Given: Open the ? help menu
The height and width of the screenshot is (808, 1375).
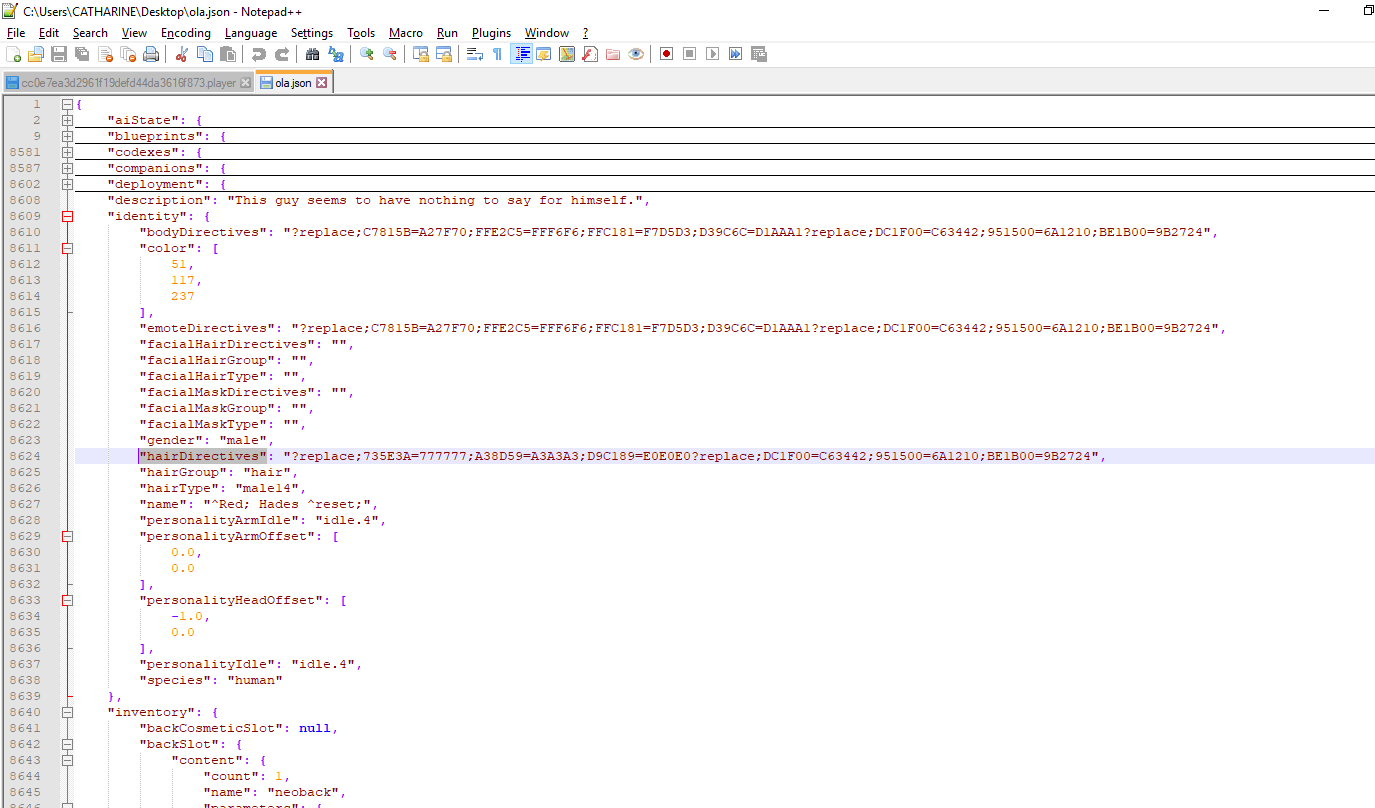Looking at the screenshot, I should 585,33.
